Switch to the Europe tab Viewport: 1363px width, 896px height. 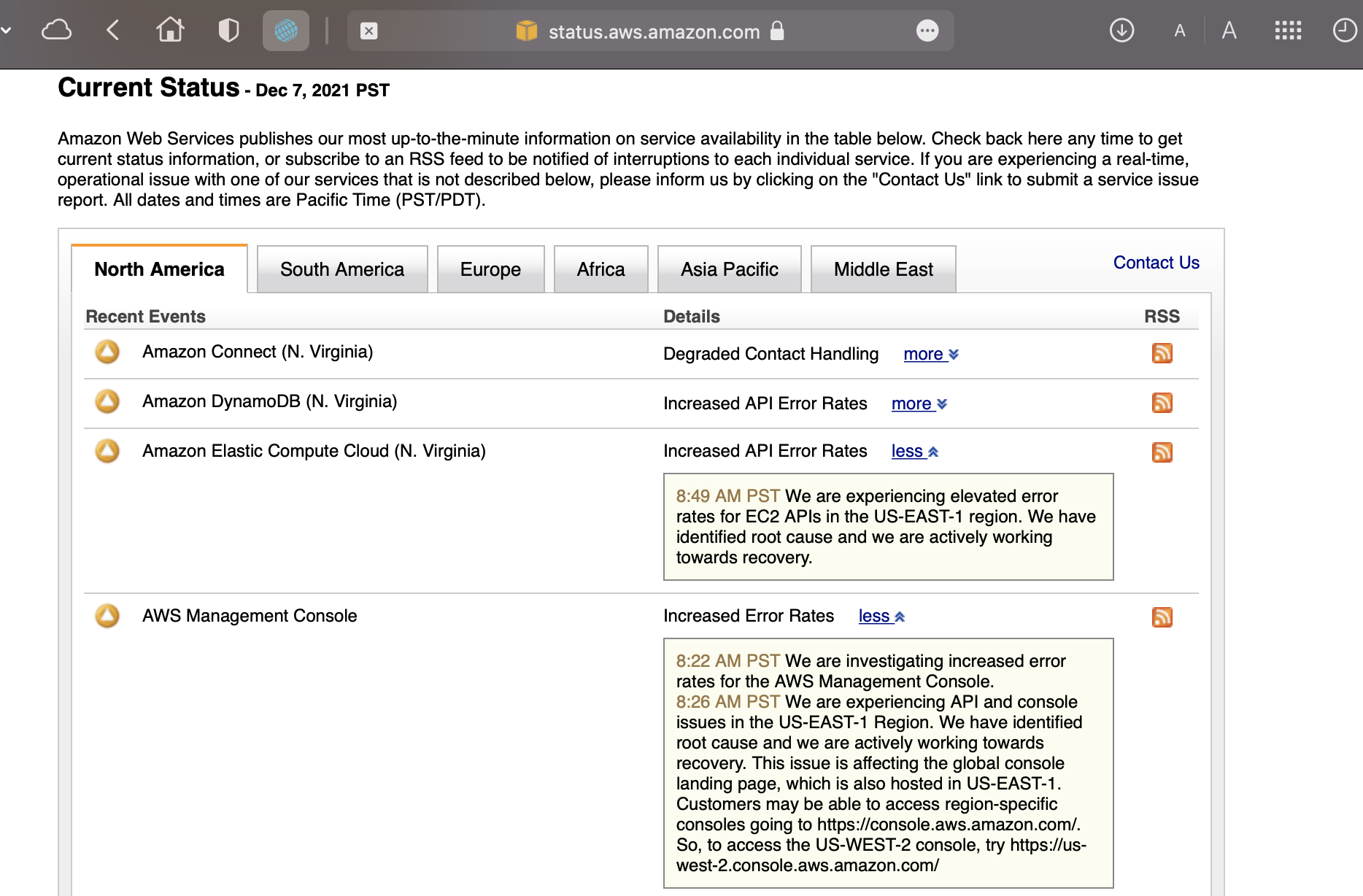point(490,269)
